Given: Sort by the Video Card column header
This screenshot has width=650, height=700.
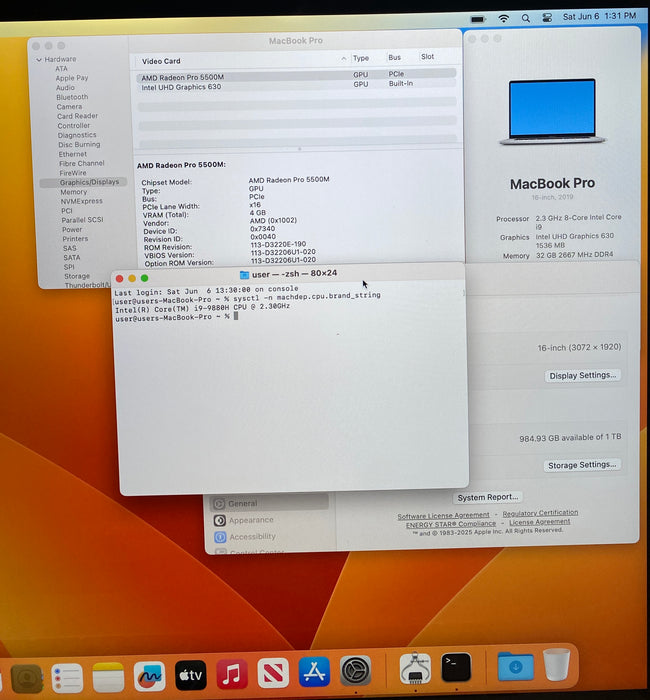Looking at the screenshot, I should coord(161,61).
